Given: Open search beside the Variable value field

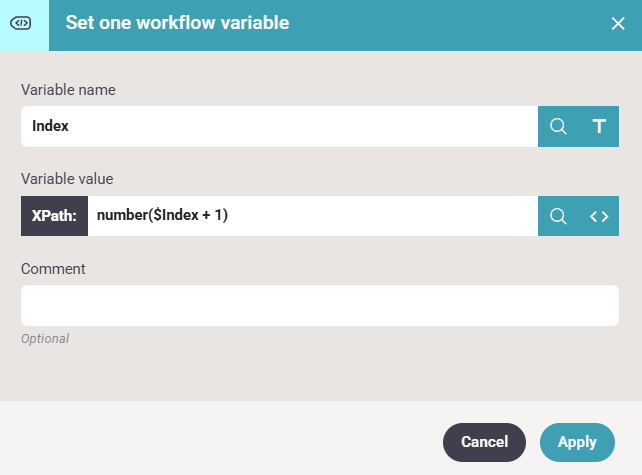Looking at the screenshot, I should pos(558,216).
